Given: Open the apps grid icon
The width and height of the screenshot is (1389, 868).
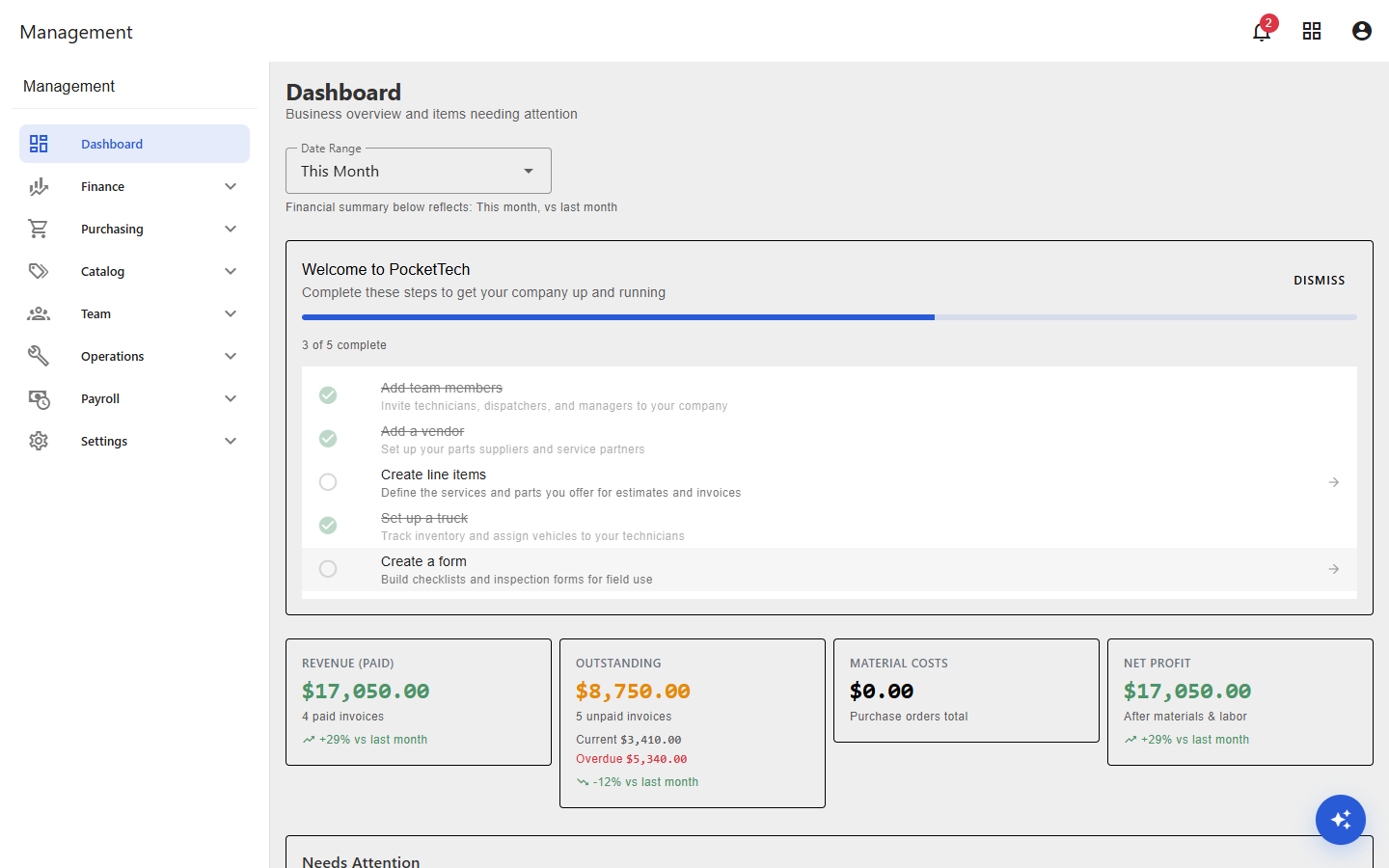Looking at the screenshot, I should [x=1312, y=32].
